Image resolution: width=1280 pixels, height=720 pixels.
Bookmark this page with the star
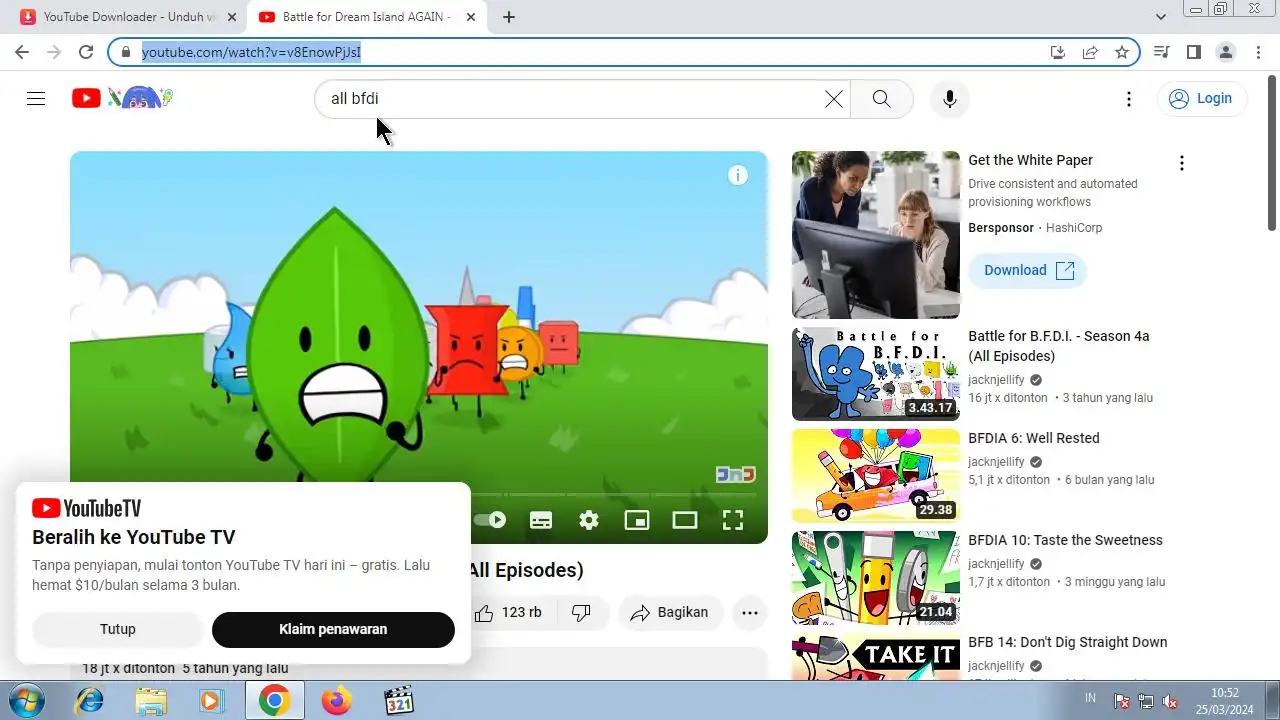[1122, 52]
